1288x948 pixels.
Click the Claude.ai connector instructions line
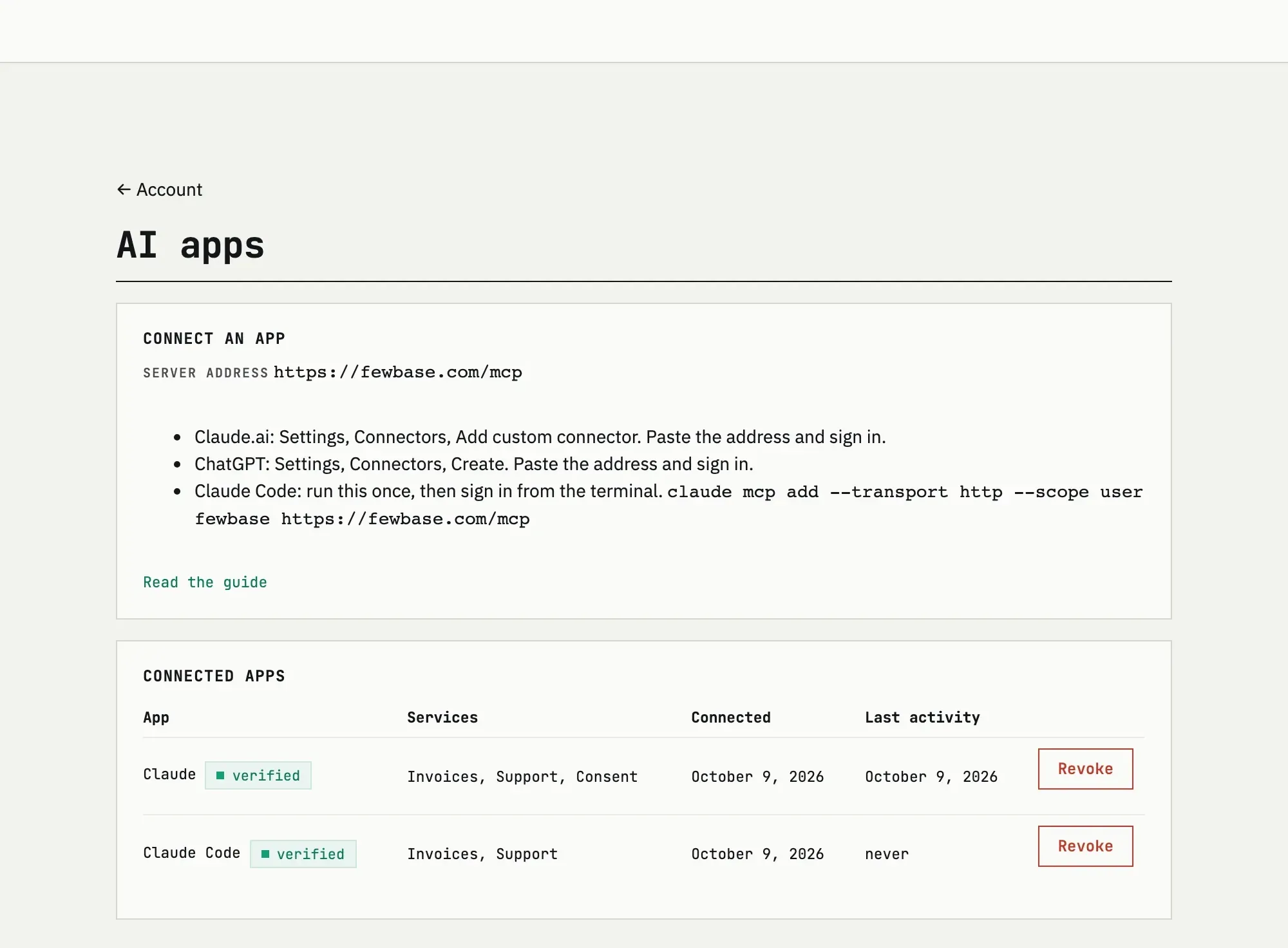(x=540, y=437)
